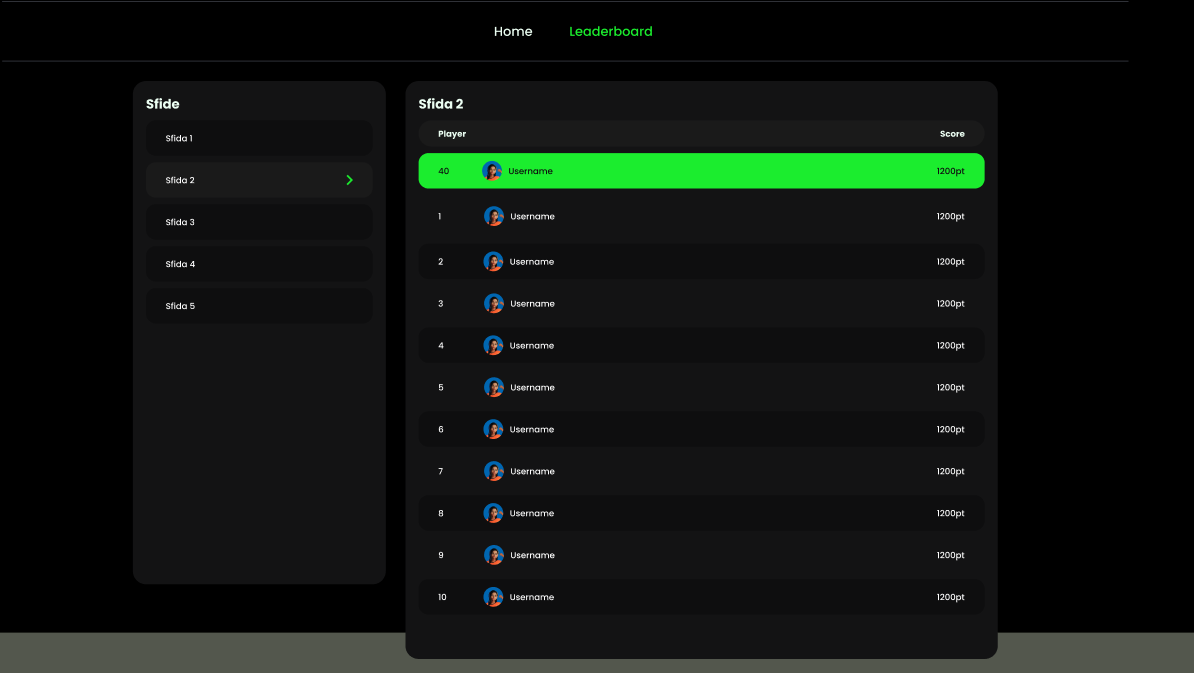Click the Username text on rank 4 row
The height and width of the screenshot is (673, 1194).
point(532,345)
